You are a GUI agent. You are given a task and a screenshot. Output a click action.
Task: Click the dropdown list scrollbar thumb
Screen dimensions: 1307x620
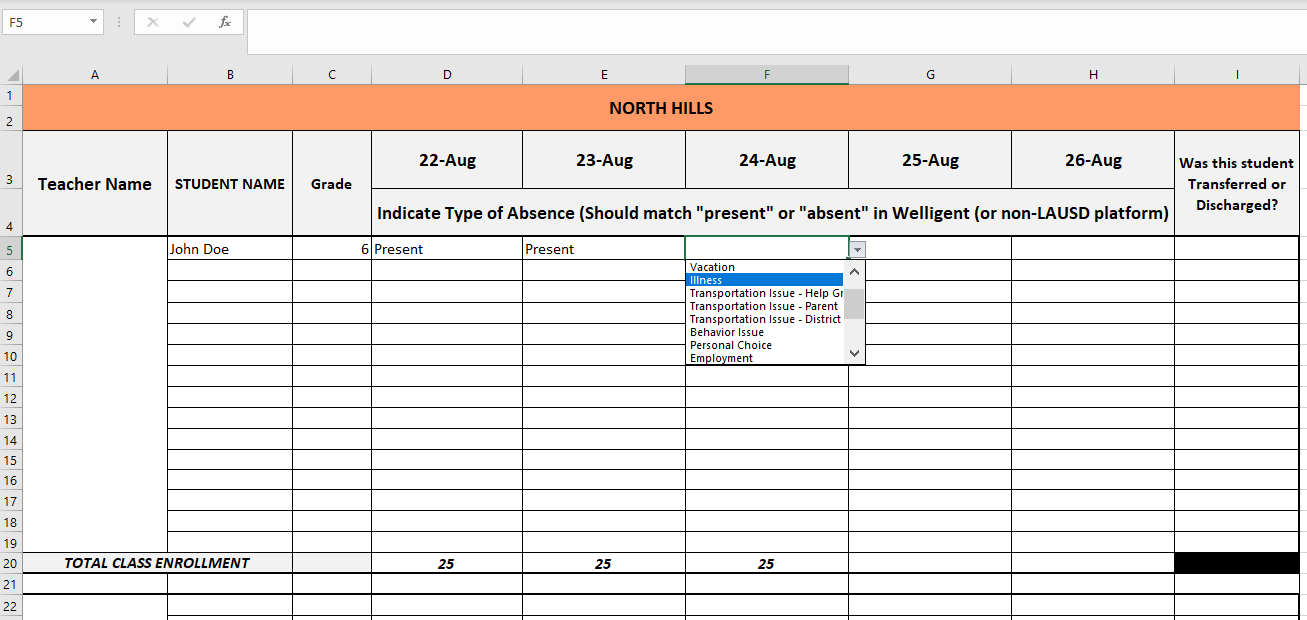[854, 303]
